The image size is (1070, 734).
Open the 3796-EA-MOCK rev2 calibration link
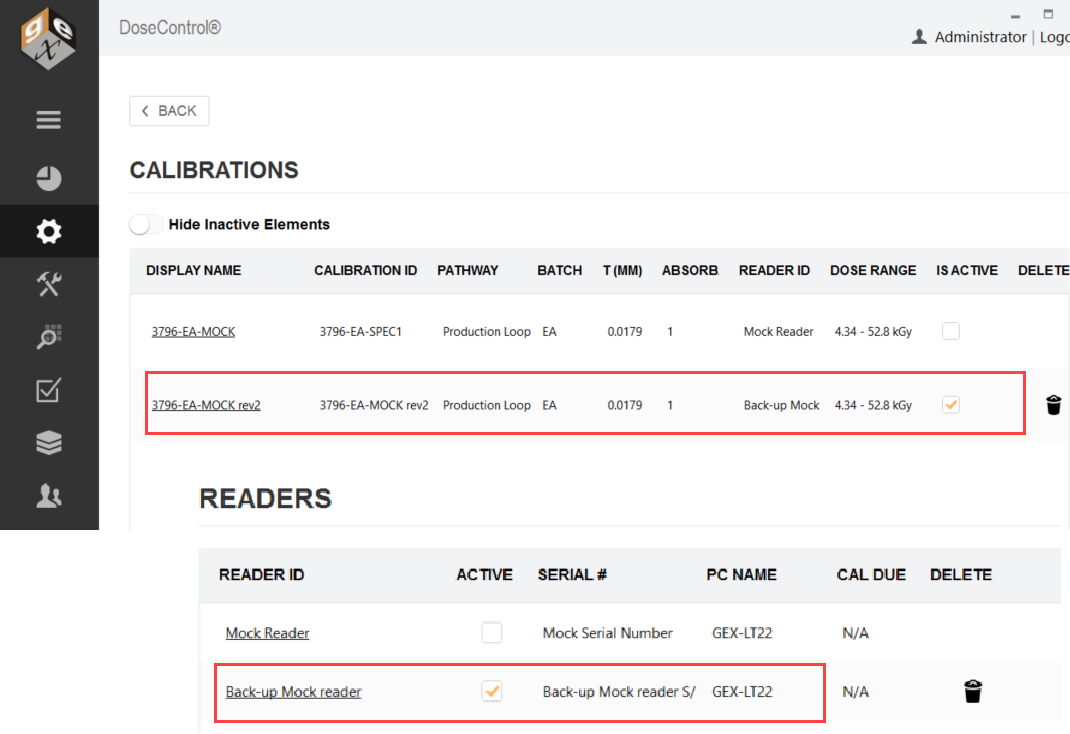tap(206, 405)
